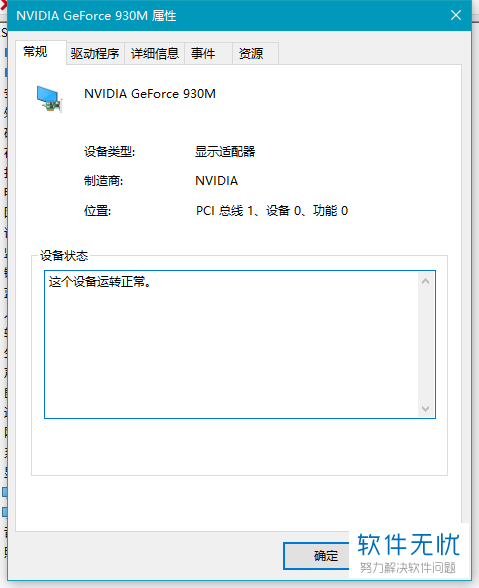The width and height of the screenshot is (479, 588).
Task: Click the device status scrollbar down arrow
Action: click(425, 408)
